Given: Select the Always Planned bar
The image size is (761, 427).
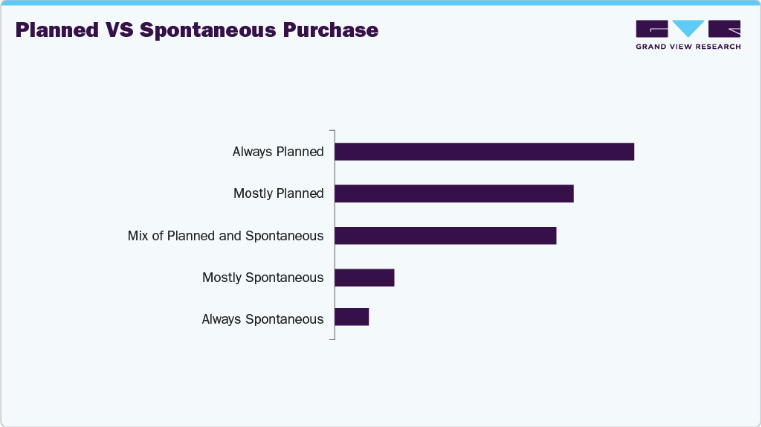Looking at the screenshot, I should [484, 152].
